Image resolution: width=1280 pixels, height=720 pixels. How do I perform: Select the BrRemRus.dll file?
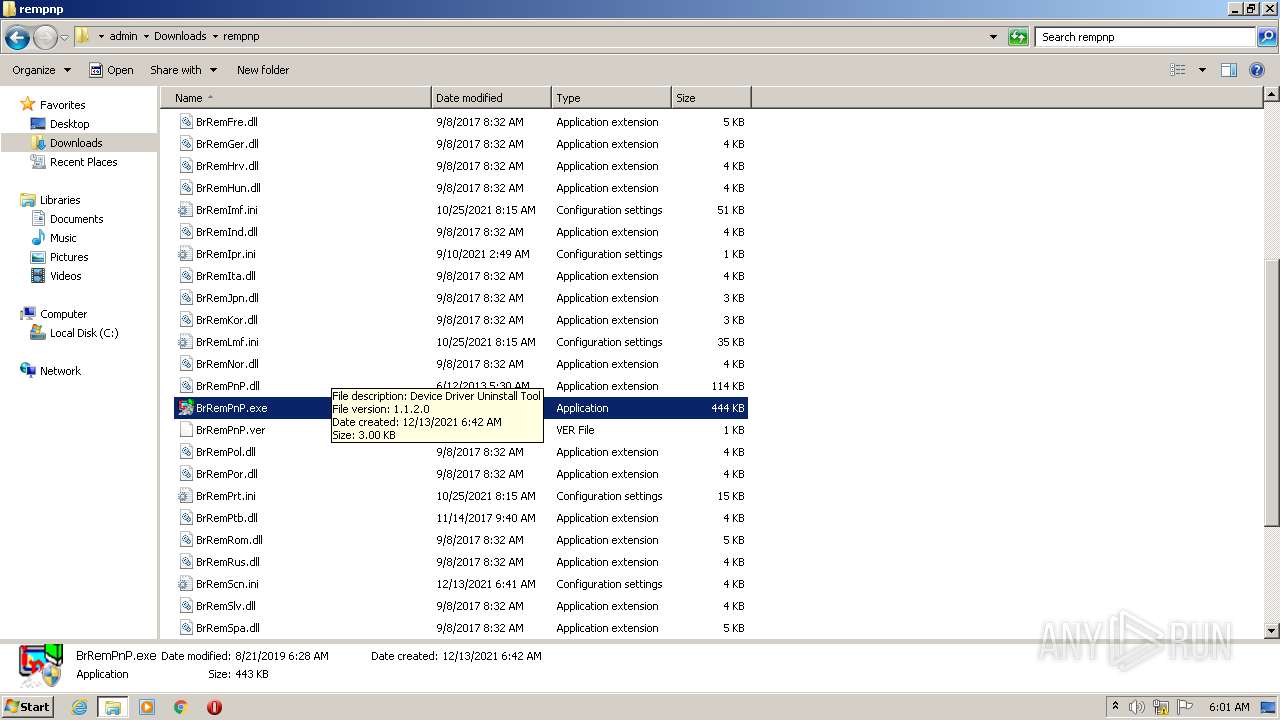coord(461,562)
